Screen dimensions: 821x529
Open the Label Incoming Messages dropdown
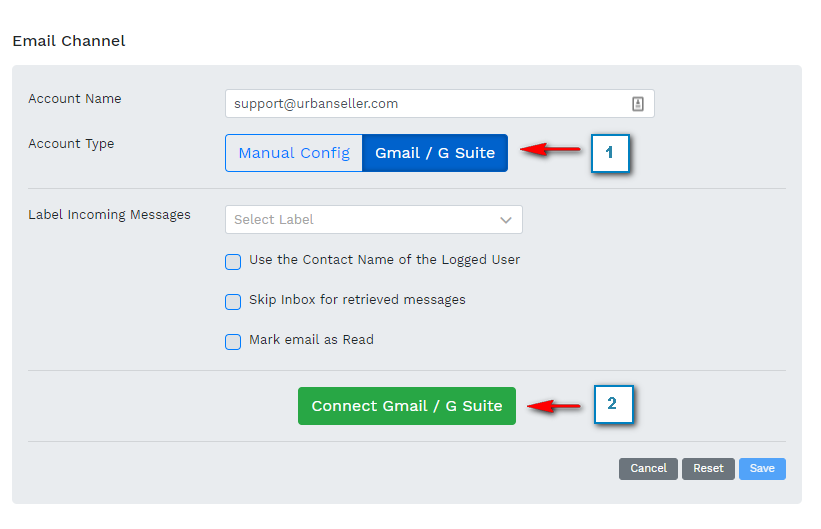[x=373, y=220]
